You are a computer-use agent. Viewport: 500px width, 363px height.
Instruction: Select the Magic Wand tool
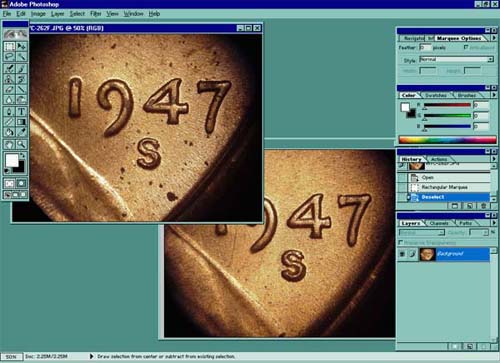click(x=21, y=57)
